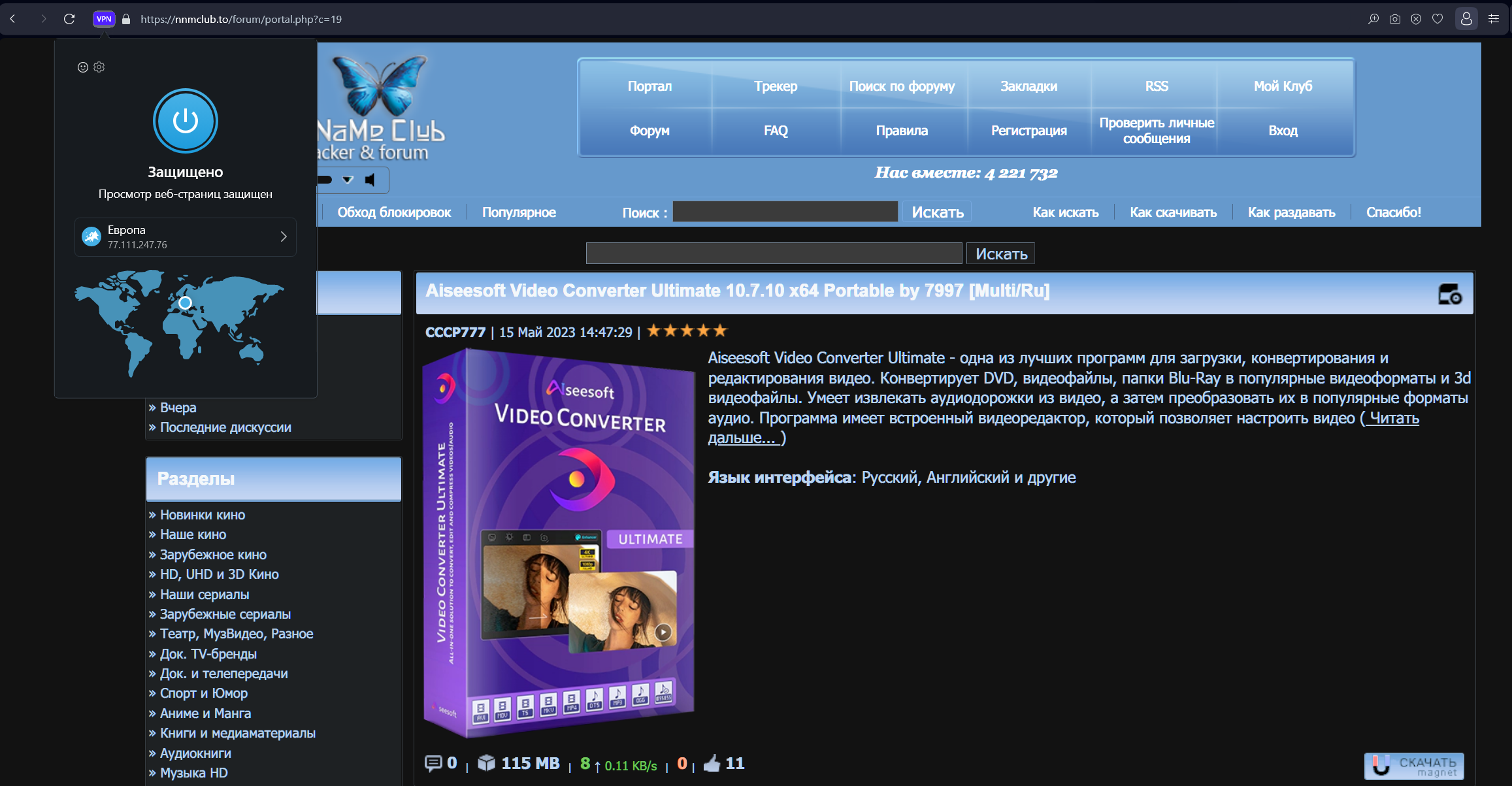Open the RSS menu item
1512x786 pixels.
pos(1156,86)
